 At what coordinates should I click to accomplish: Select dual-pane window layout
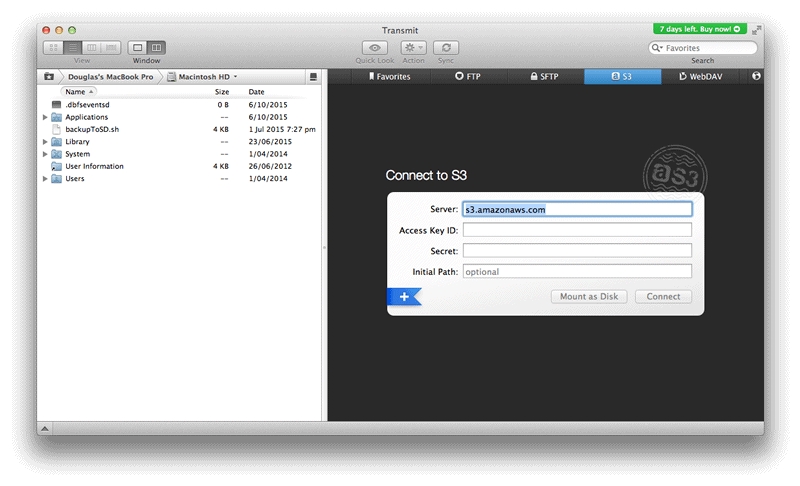coord(157,47)
